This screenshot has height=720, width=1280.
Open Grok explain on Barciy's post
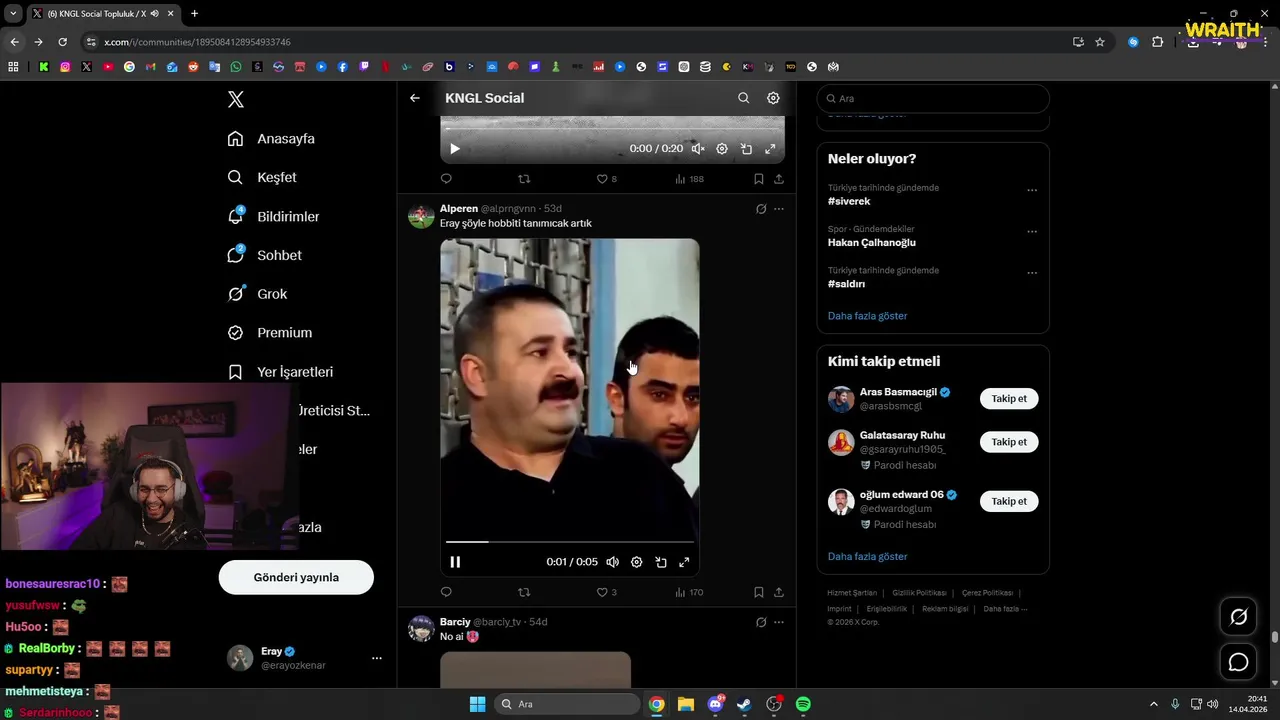[761, 622]
